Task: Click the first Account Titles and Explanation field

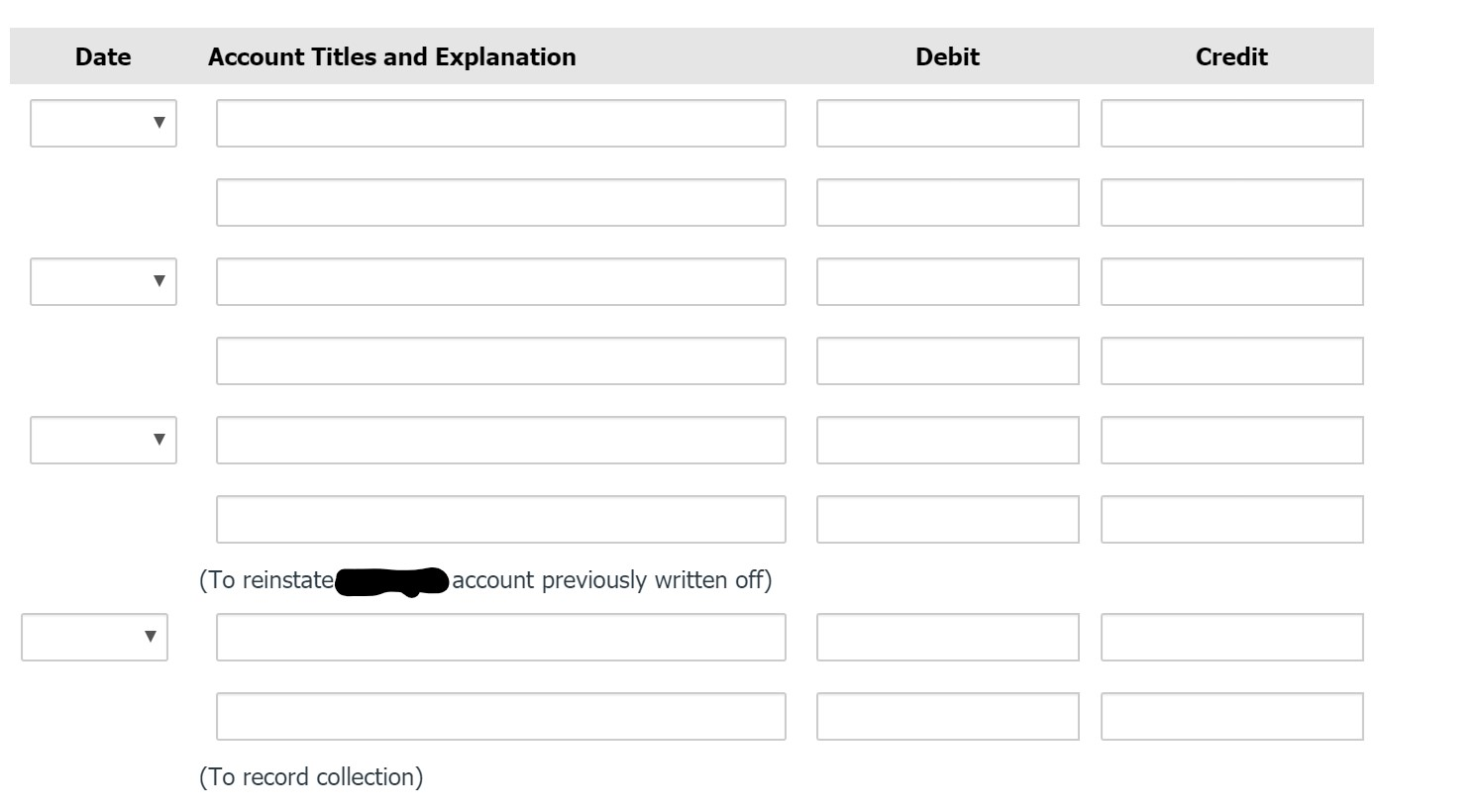Action: pos(500,124)
